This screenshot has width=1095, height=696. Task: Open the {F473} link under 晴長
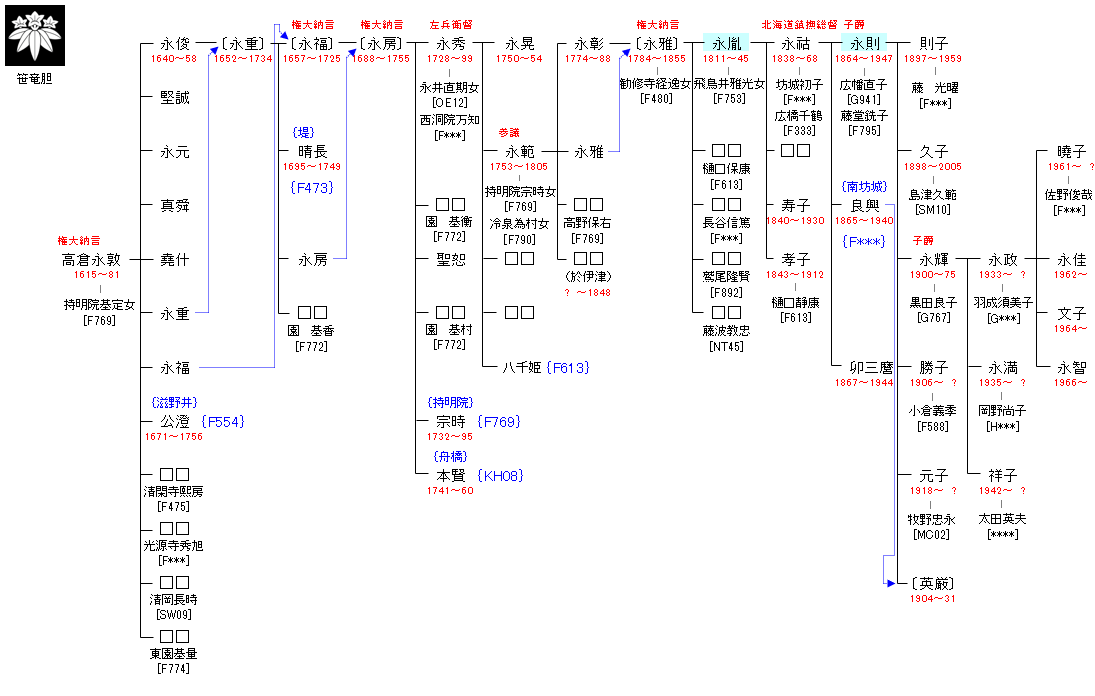tap(311, 187)
